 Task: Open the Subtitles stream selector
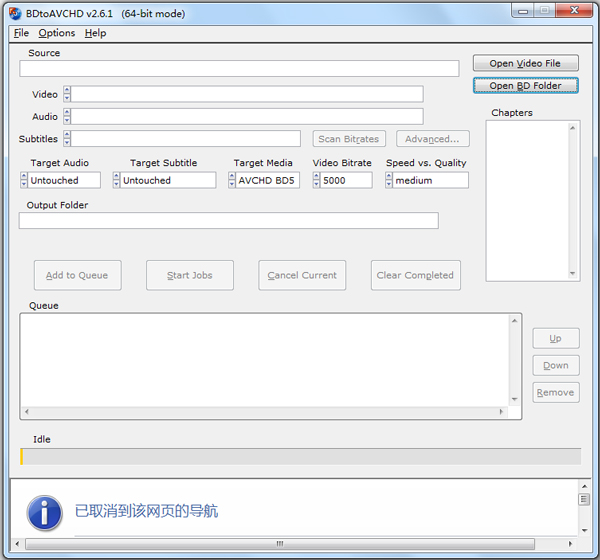(186, 139)
